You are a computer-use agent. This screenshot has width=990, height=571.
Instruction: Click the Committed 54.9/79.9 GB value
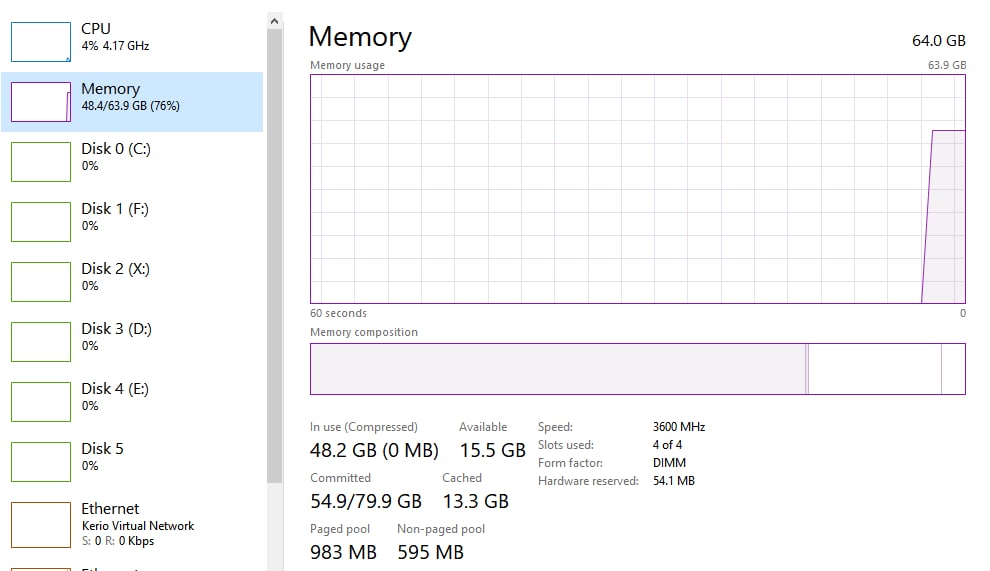point(366,501)
